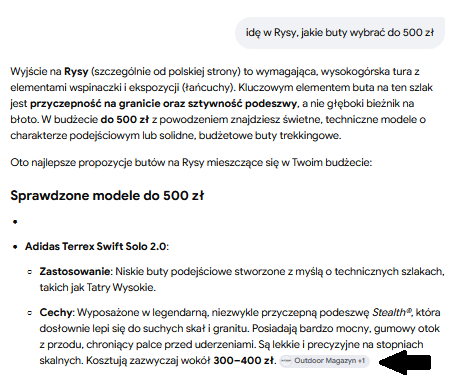Image resolution: width=474 pixels, height=377 pixels.
Task: Select the user message about Rysy boots
Action: click(340, 33)
